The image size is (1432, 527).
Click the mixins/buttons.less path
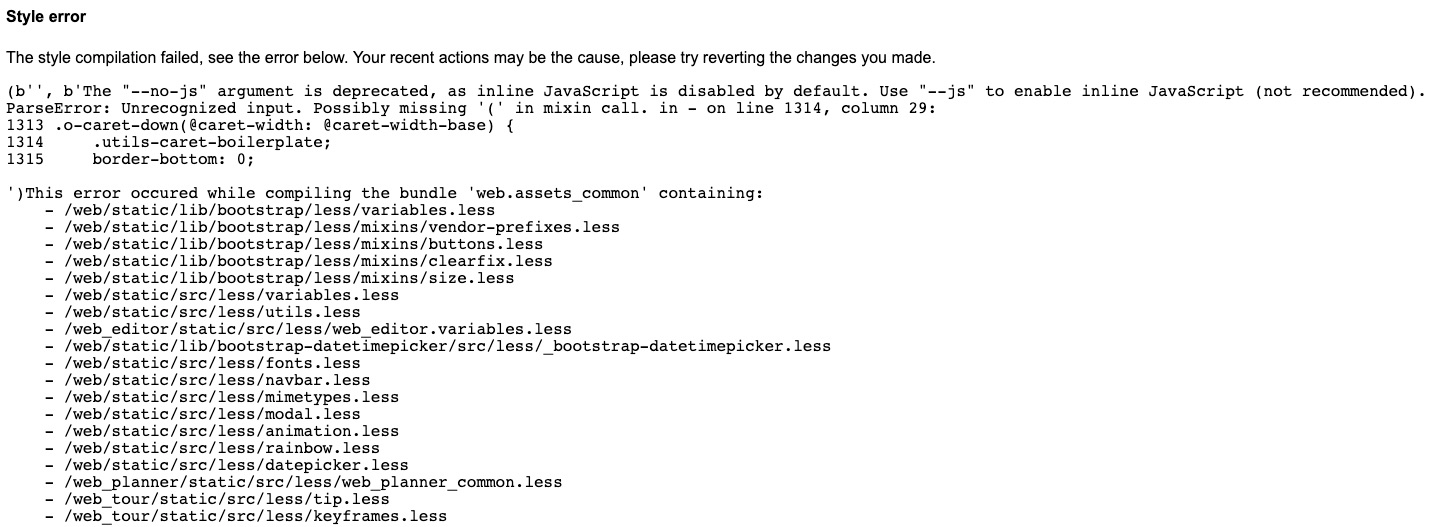(x=303, y=244)
